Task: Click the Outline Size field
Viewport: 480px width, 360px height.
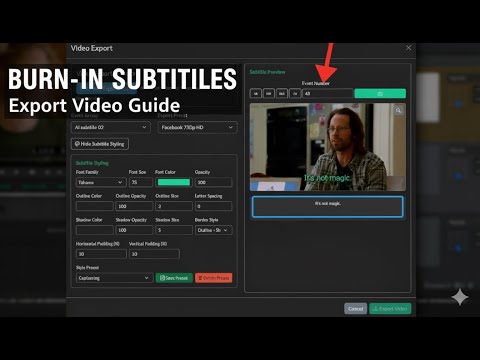Action: (174, 206)
